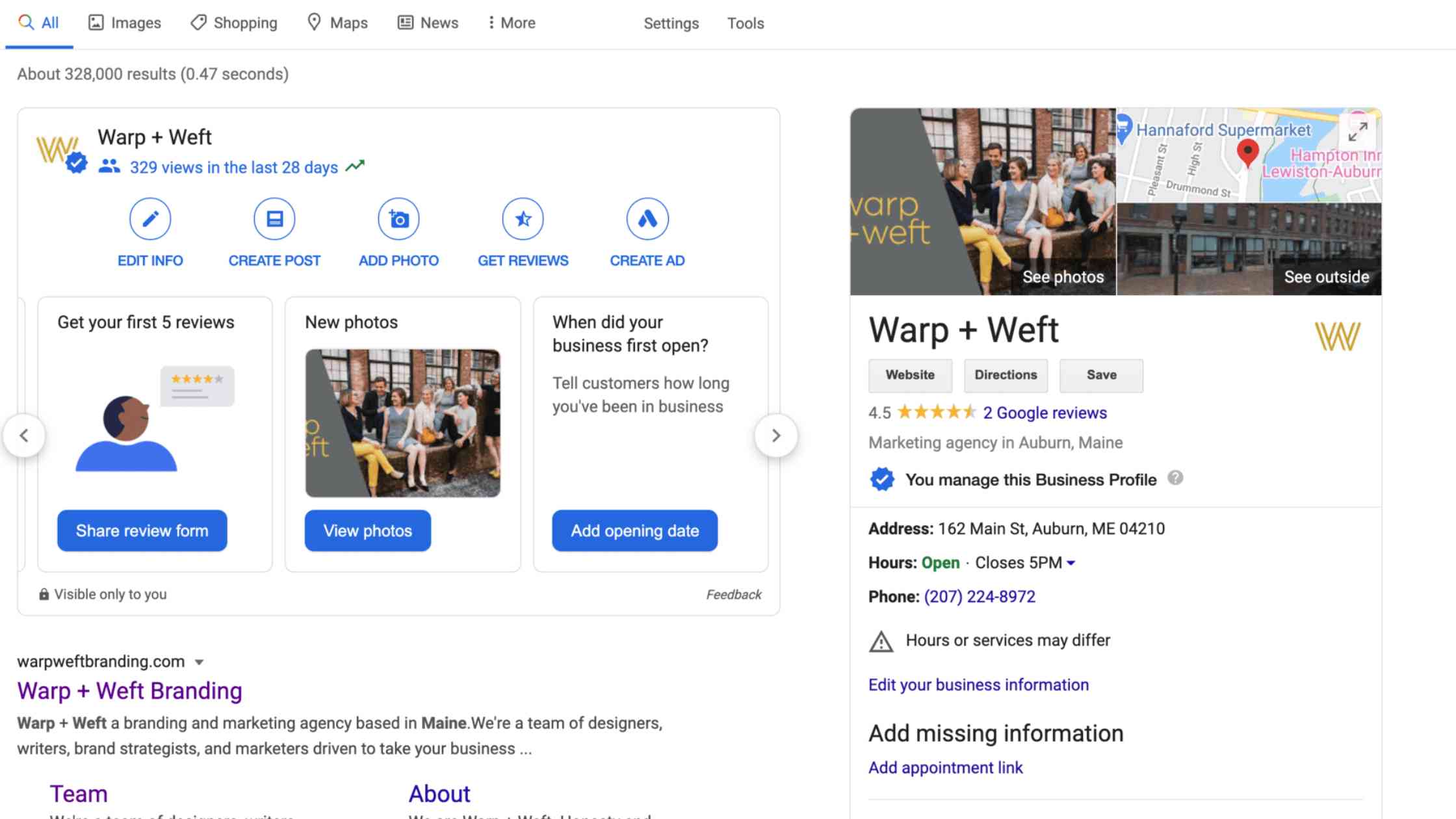Click the Hannaford Supermarket map pin

(1124, 127)
